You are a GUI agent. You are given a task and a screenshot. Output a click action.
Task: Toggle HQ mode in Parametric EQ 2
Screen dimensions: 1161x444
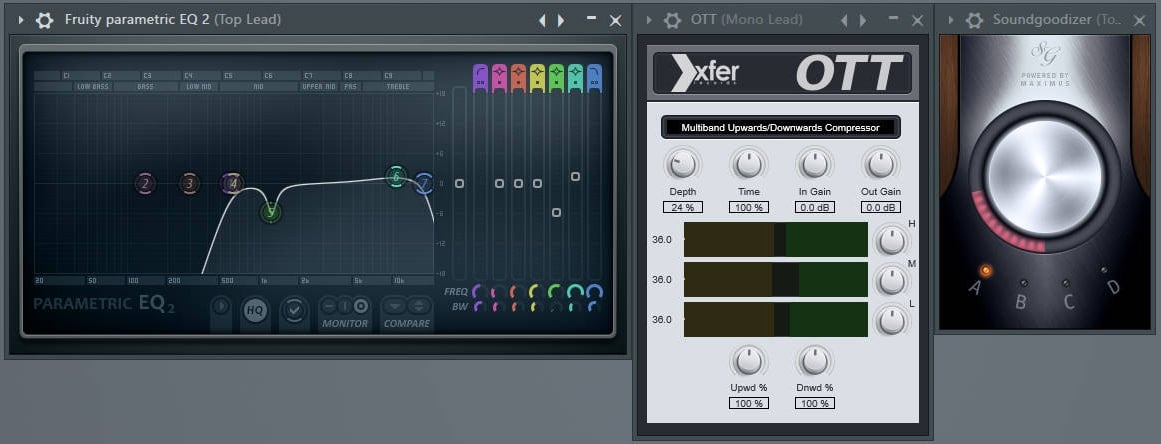click(255, 311)
